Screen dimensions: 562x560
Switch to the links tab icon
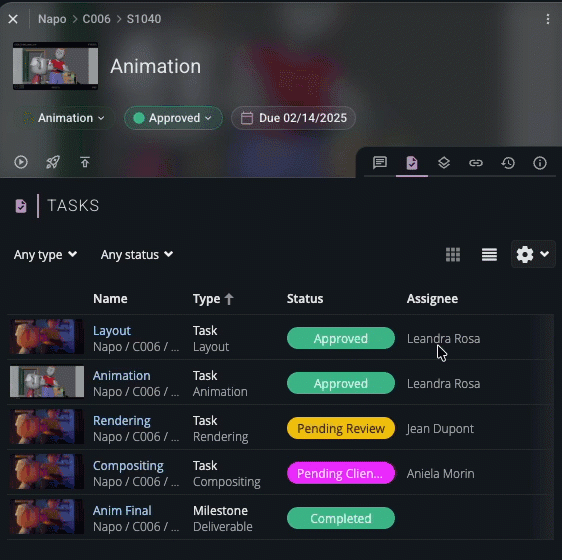[x=476, y=163]
